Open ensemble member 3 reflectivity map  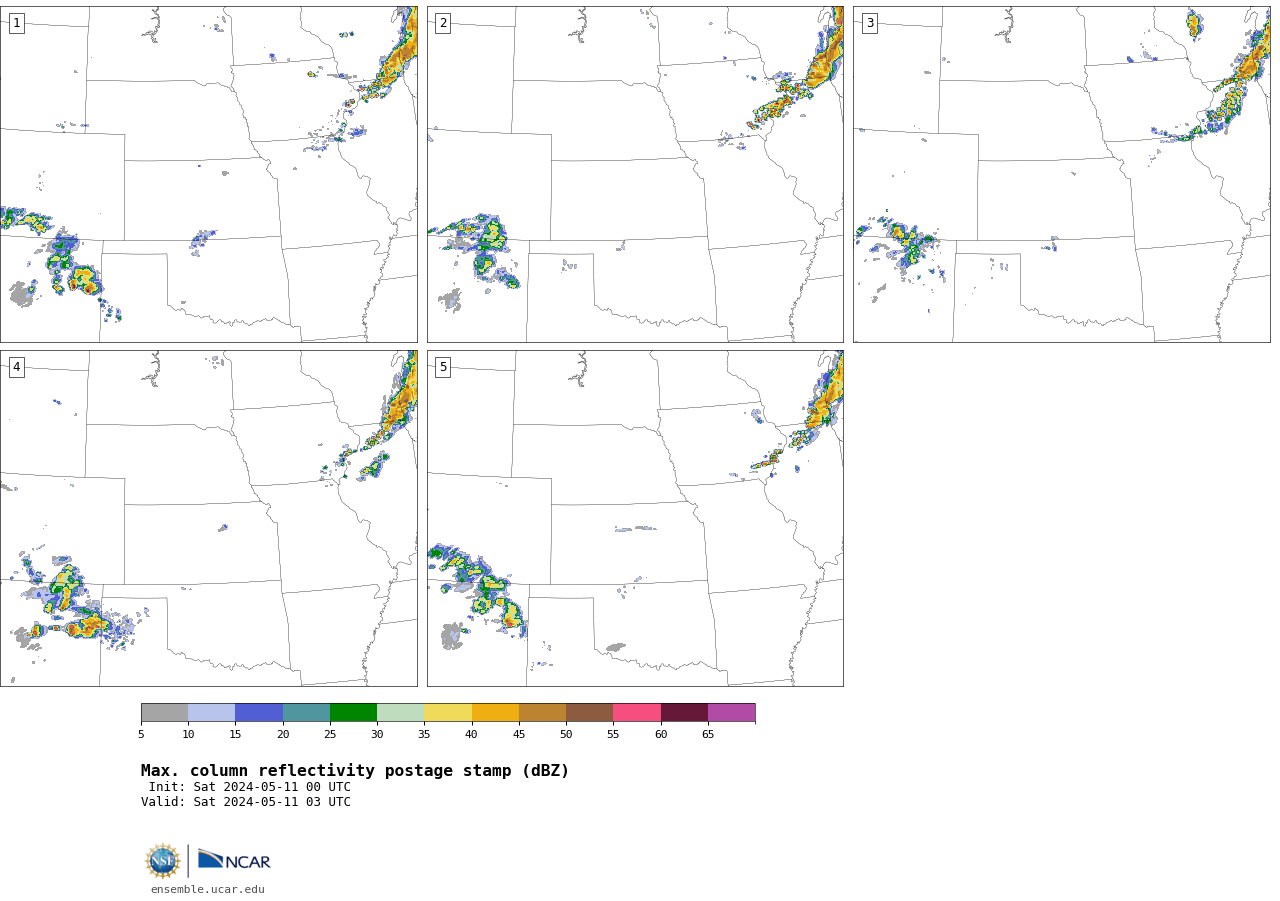coord(1061,174)
